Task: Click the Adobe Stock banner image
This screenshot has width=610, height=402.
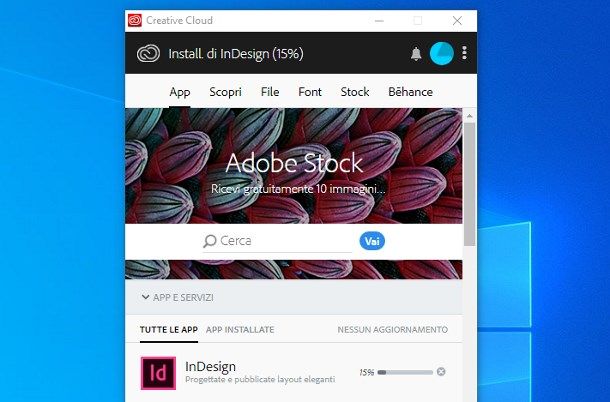Action: click(294, 165)
